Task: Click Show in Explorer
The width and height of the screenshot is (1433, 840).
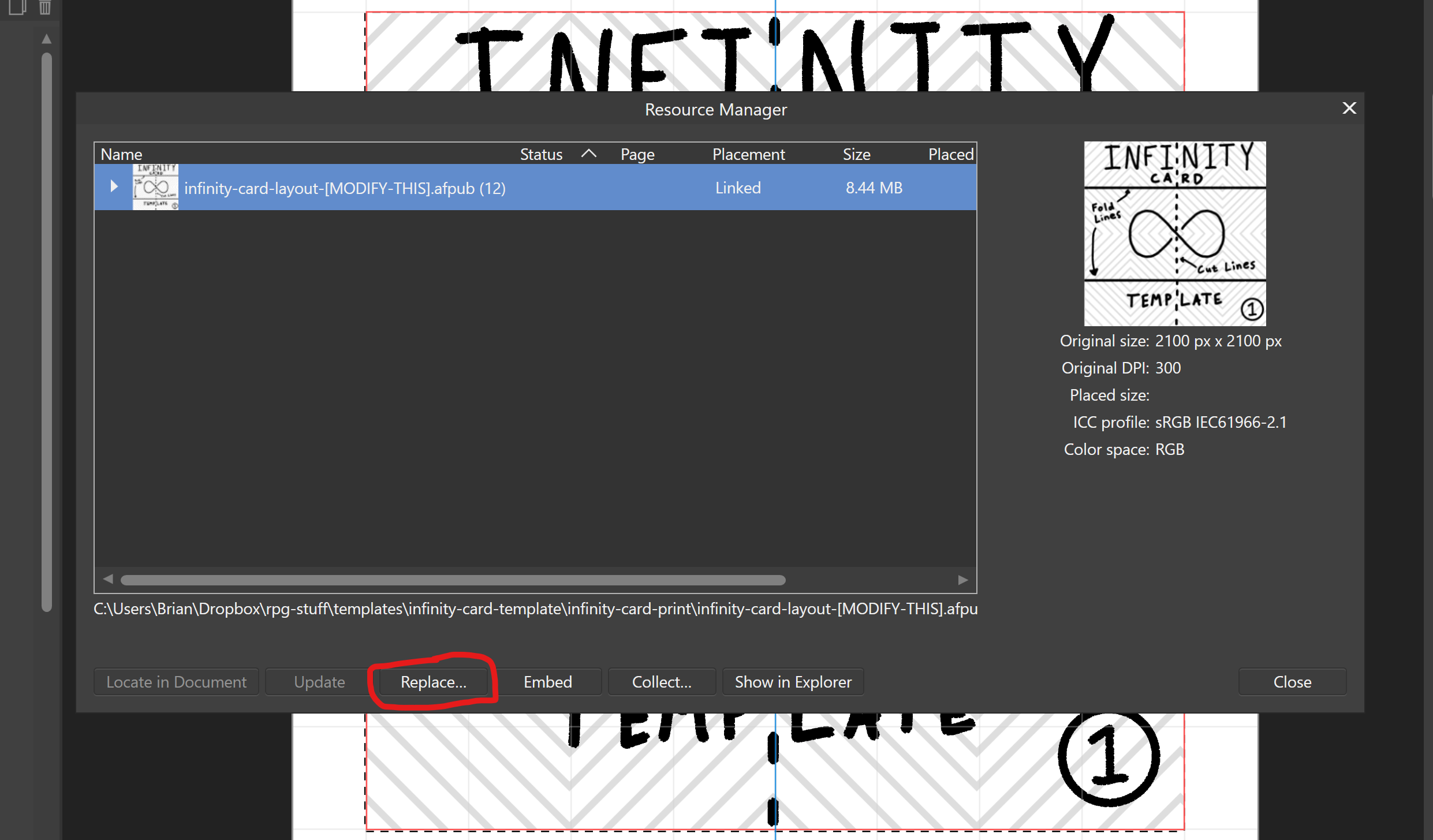Action: pos(793,682)
